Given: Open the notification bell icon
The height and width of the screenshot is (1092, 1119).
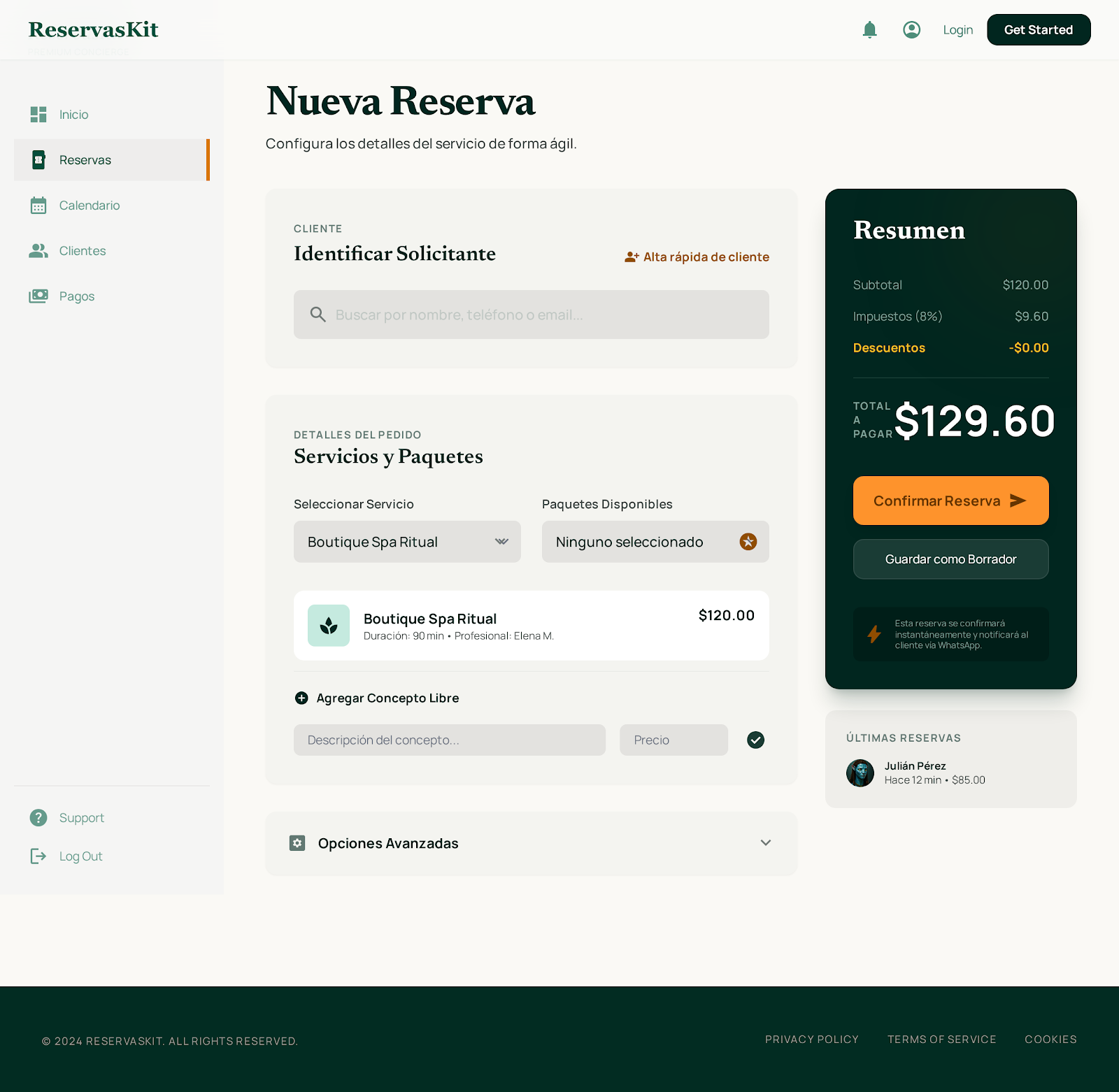Looking at the screenshot, I should click(x=869, y=29).
